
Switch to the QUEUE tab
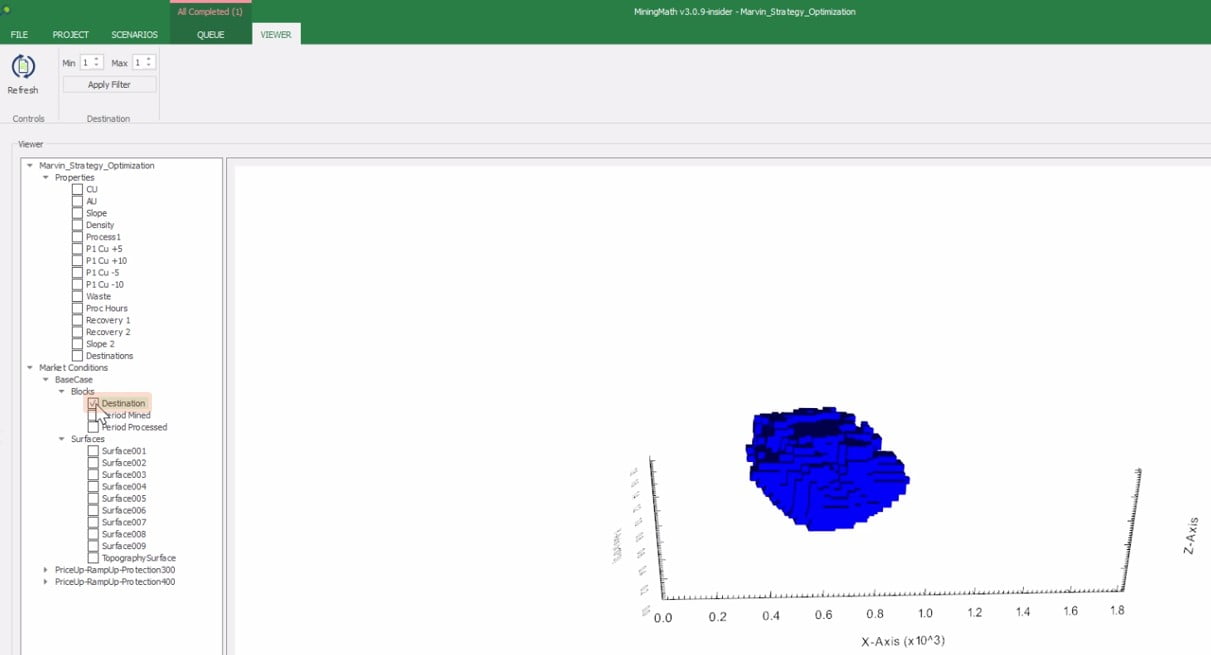coord(210,35)
